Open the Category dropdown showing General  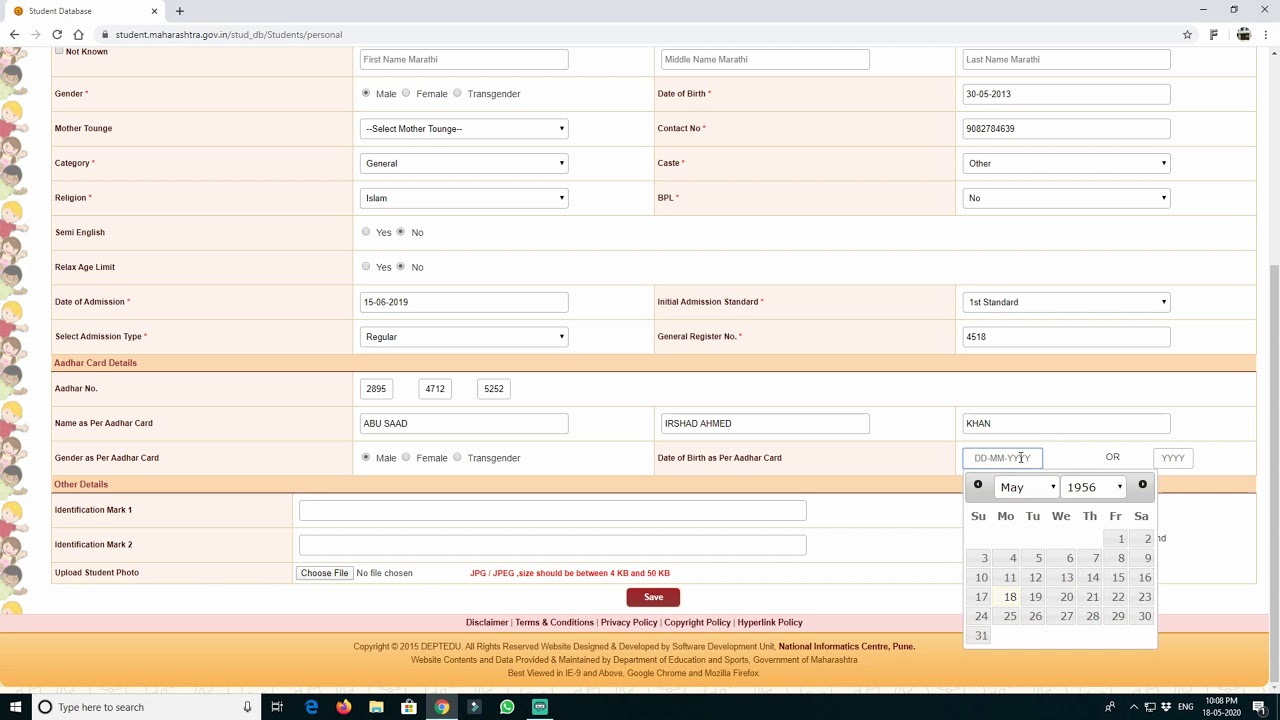(x=464, y=163)
